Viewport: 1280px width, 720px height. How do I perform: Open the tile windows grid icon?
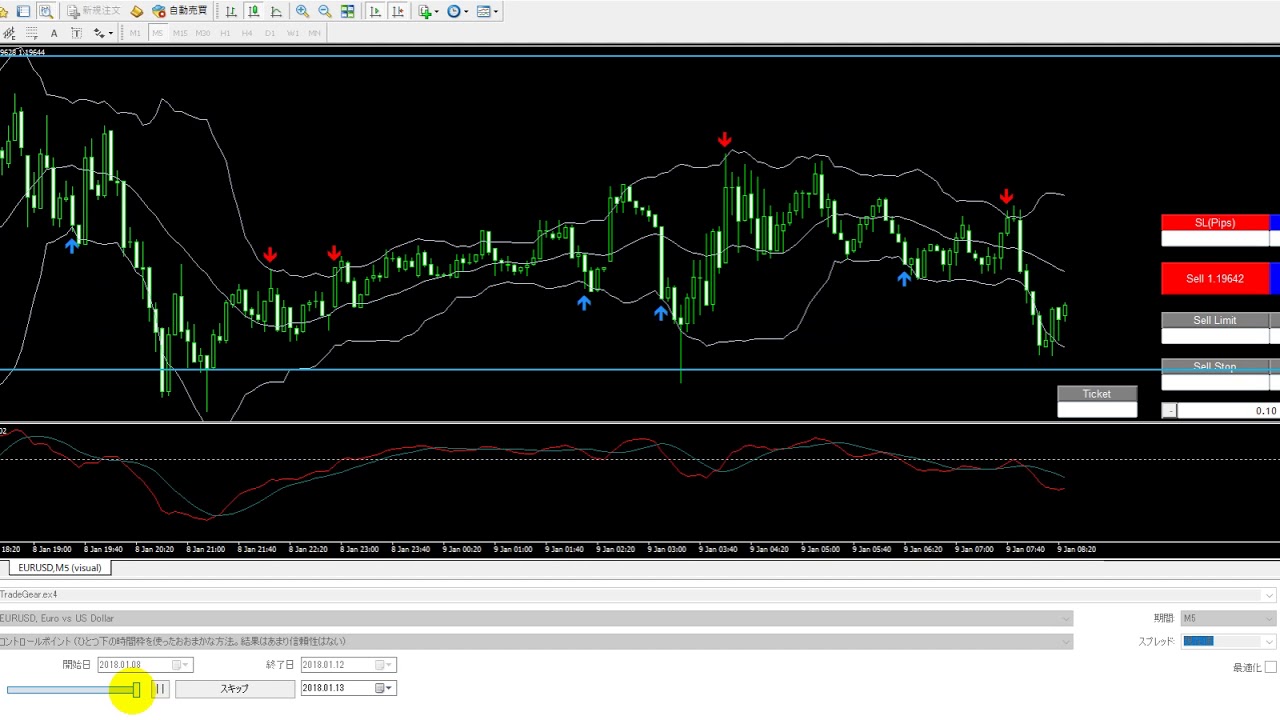[x=348, y=11]
